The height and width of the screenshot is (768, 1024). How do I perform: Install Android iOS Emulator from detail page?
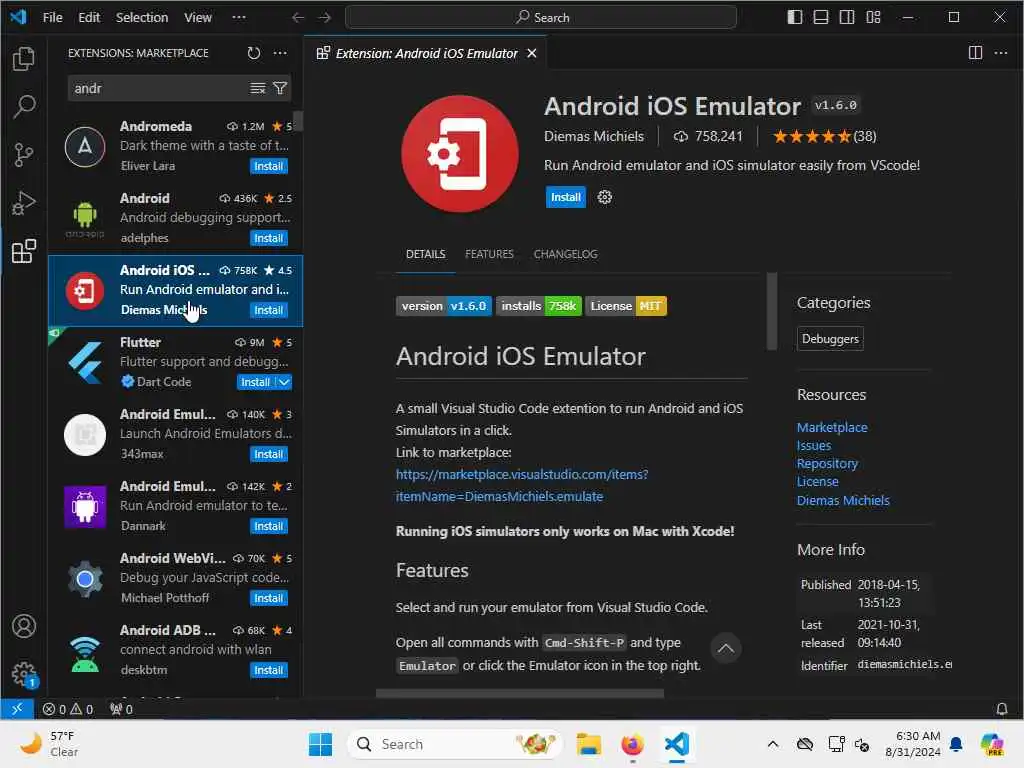[x=566, y=197]
